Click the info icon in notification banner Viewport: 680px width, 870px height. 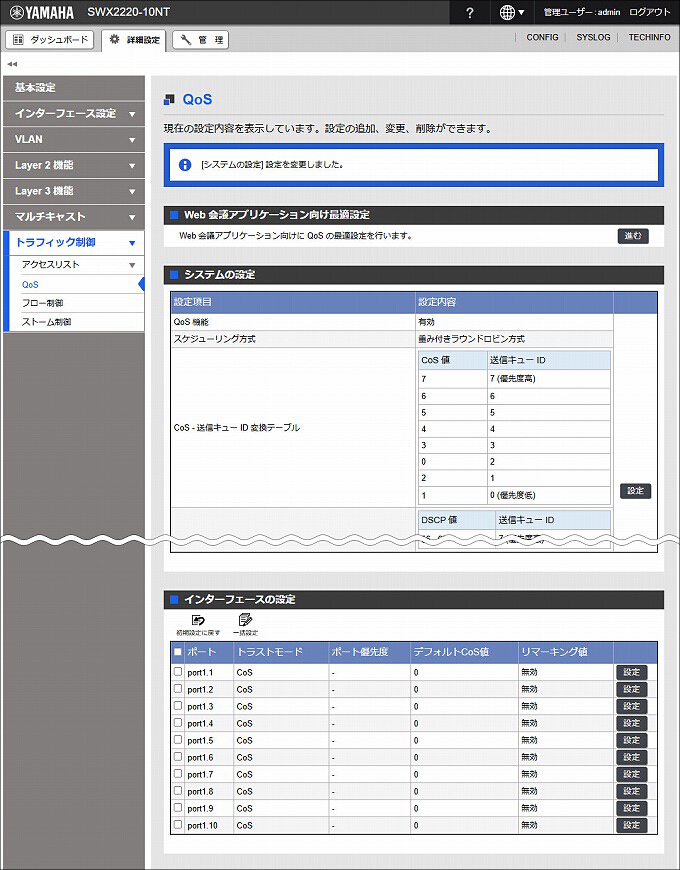pyautogui.click(x=185, y=165)
